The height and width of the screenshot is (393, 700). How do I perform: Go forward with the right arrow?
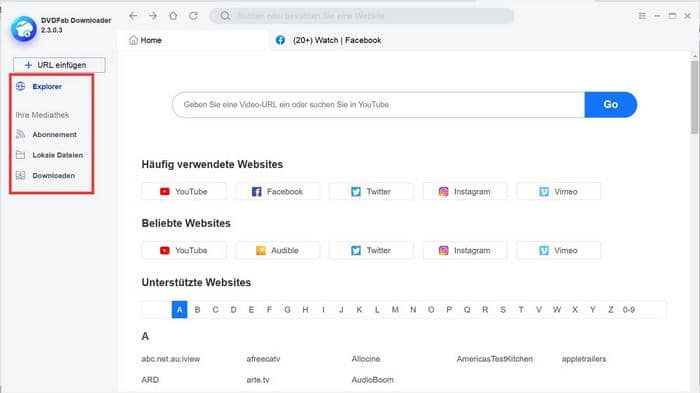[153, 16]
